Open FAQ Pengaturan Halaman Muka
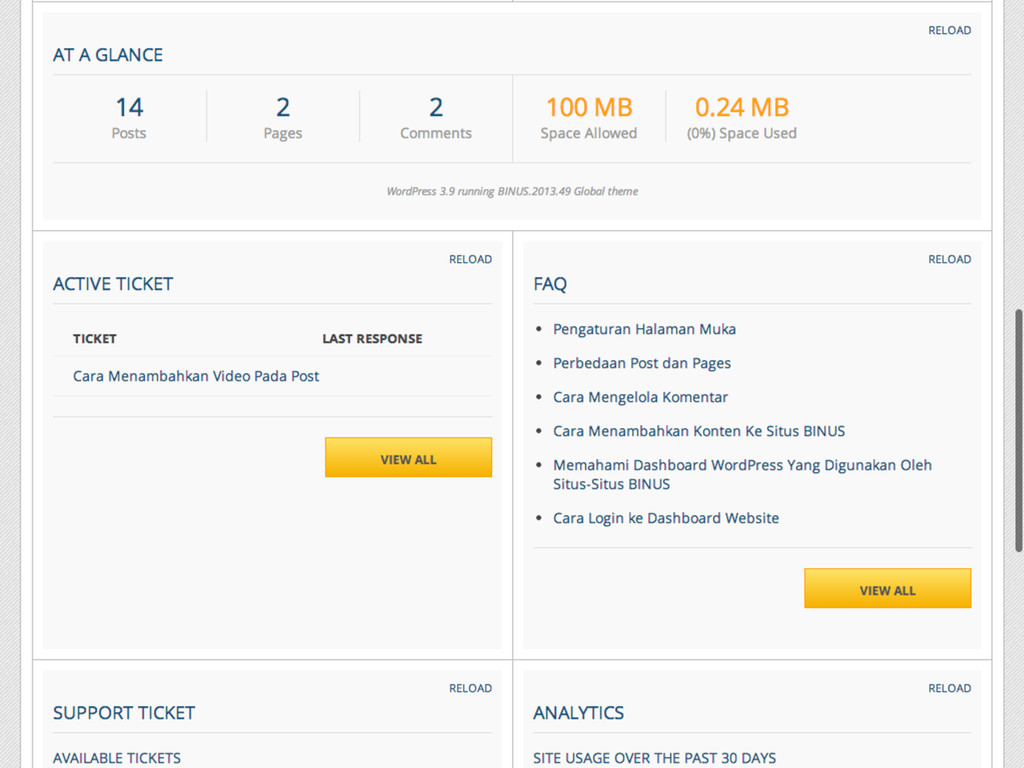The image size is (1024, 768). [x=644, y=329]
